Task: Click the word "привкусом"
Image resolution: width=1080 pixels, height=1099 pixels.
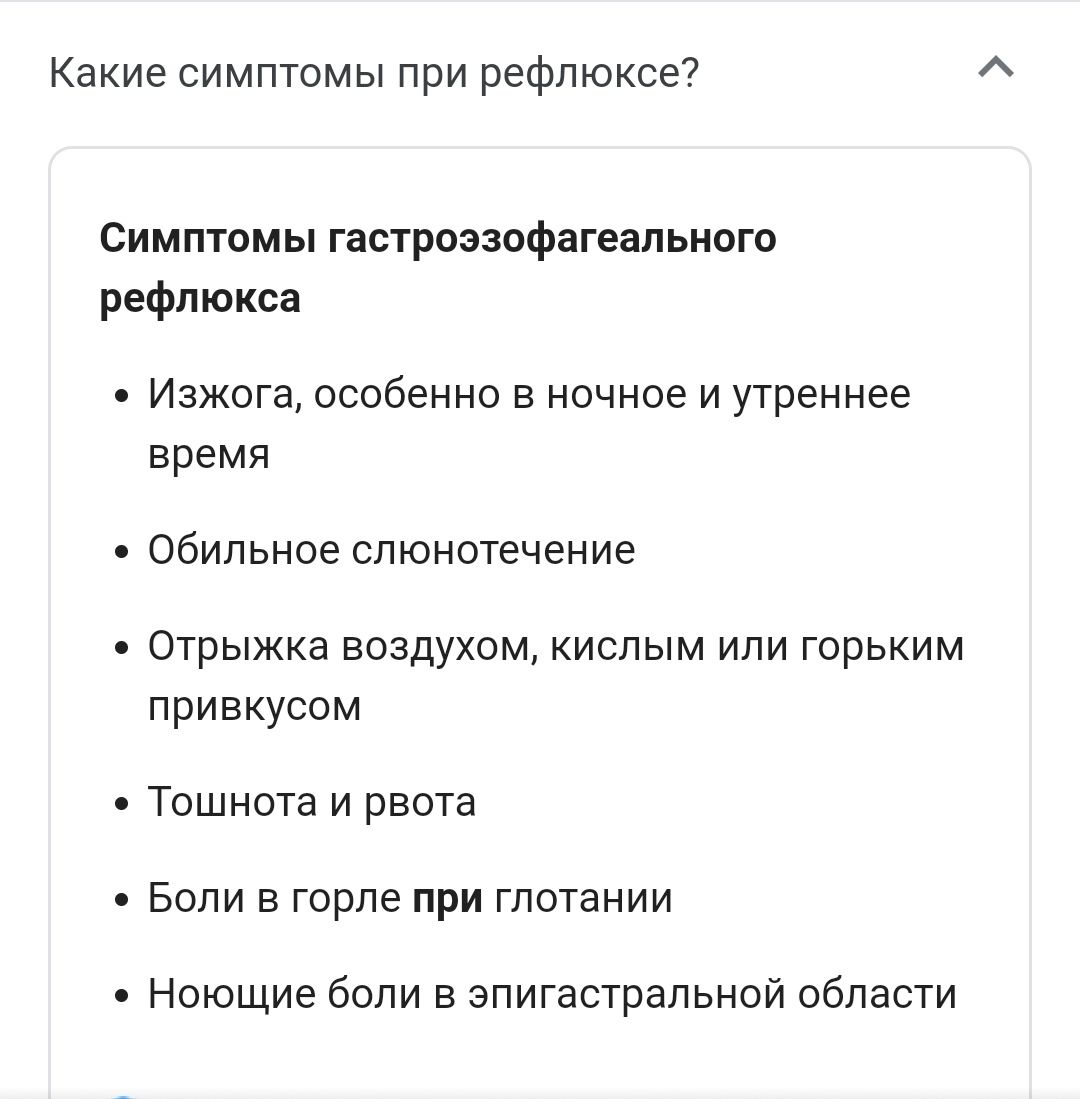Action: (254, 706)
